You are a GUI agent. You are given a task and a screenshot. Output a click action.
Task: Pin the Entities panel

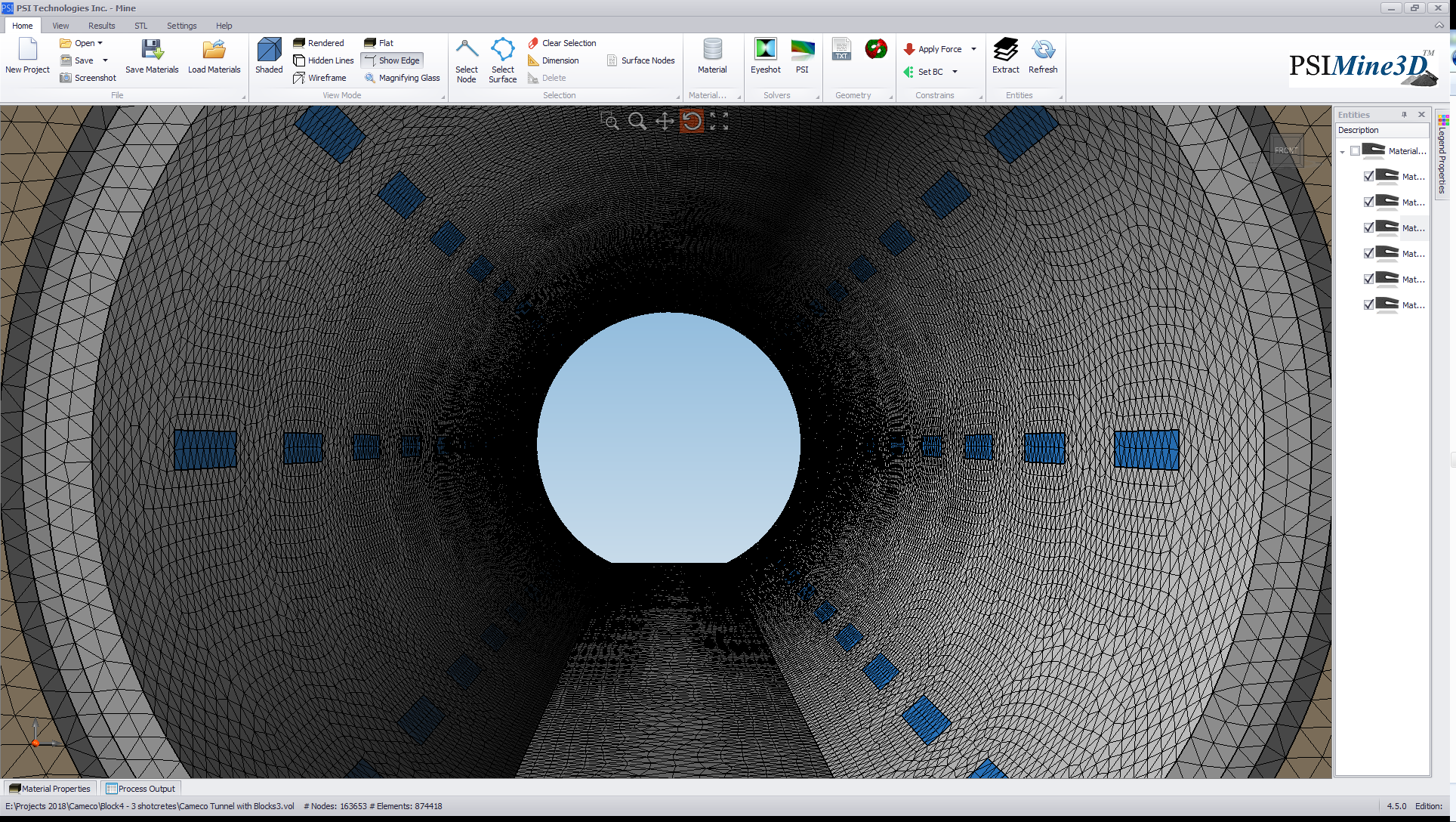click(x=1405, y=115)
